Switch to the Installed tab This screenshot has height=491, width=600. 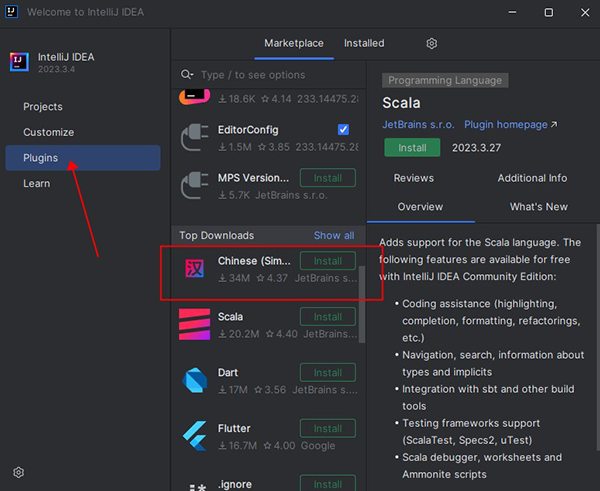[x=364, y=44]
